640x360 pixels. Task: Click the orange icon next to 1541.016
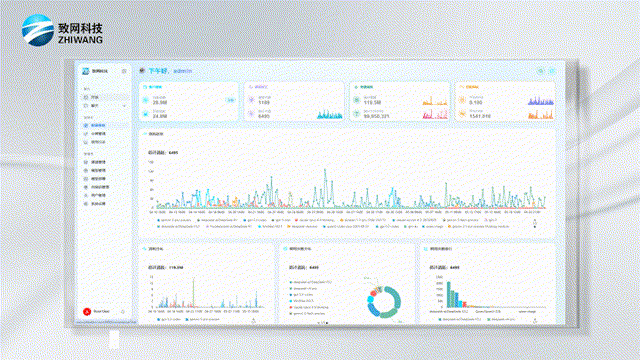462,114
